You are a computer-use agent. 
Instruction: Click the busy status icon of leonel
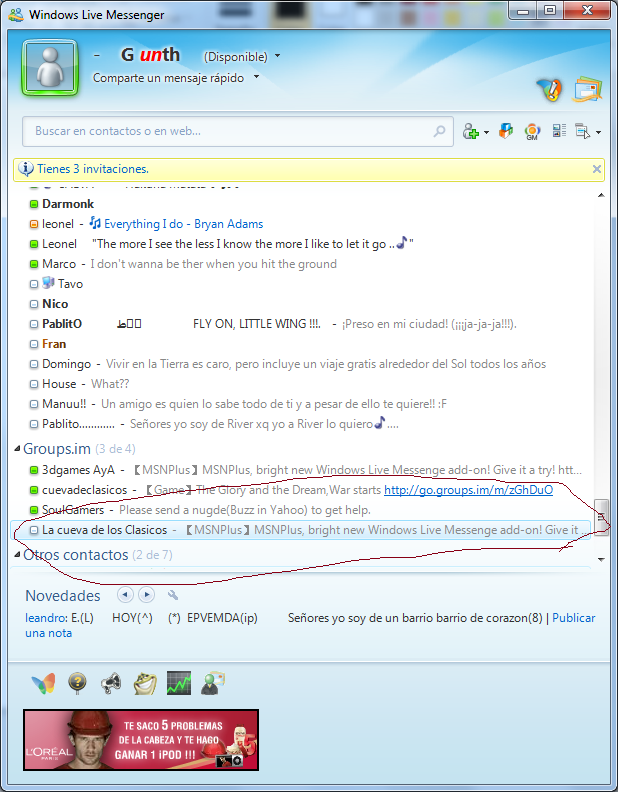(x=34, y=224)
